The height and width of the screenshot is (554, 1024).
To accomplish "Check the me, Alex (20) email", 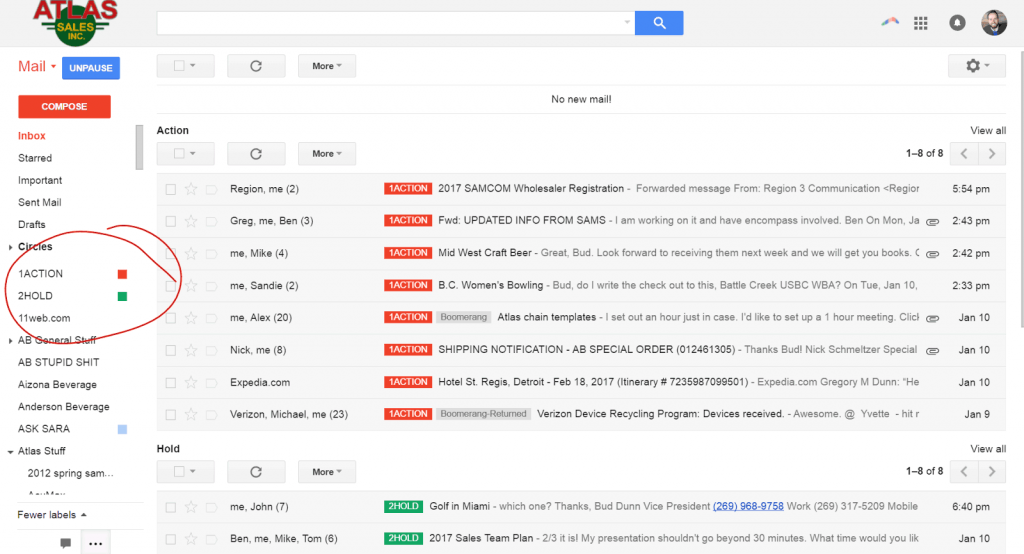I will point(170,318).
